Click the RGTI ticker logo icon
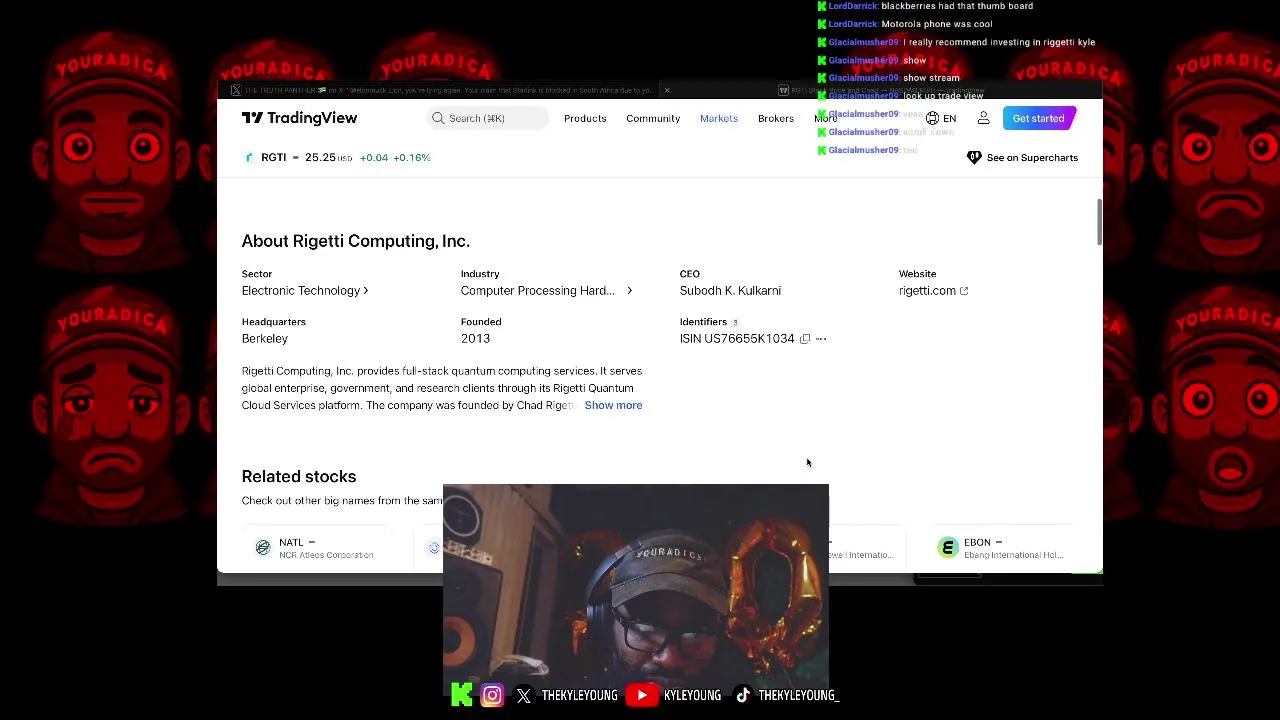This screenshot has height=720, width=1280. [x=249, y=157]
